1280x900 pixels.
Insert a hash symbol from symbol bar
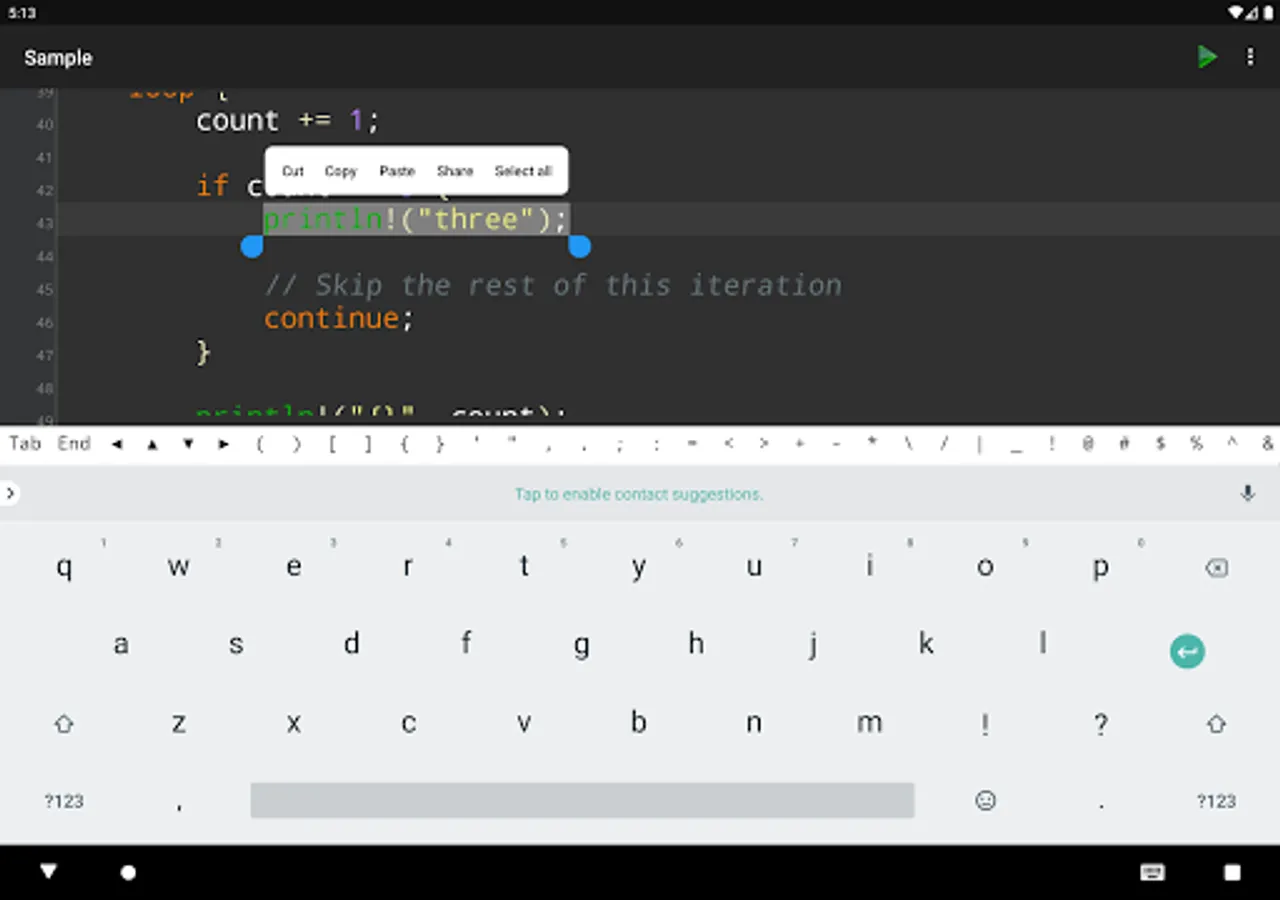1124,444
